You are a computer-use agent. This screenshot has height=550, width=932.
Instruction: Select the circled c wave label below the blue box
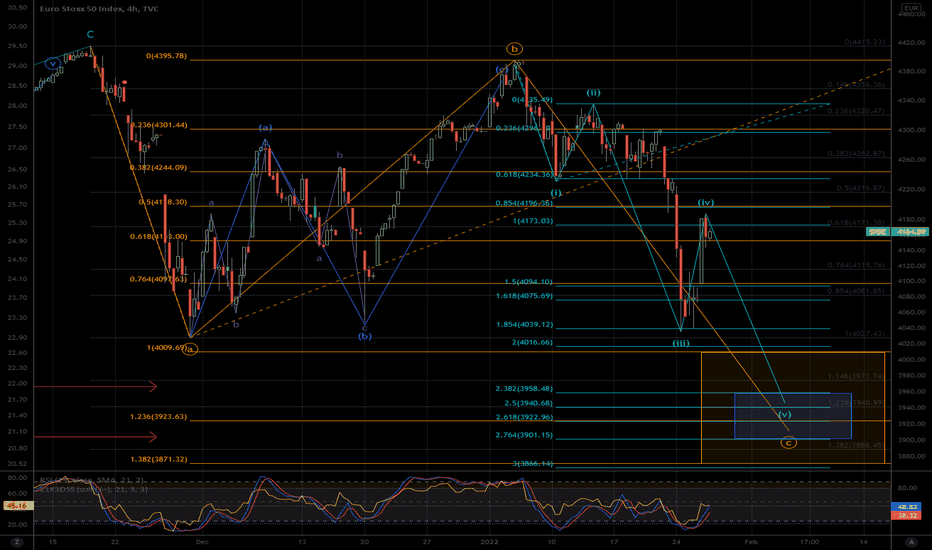(x=788, y=442)
